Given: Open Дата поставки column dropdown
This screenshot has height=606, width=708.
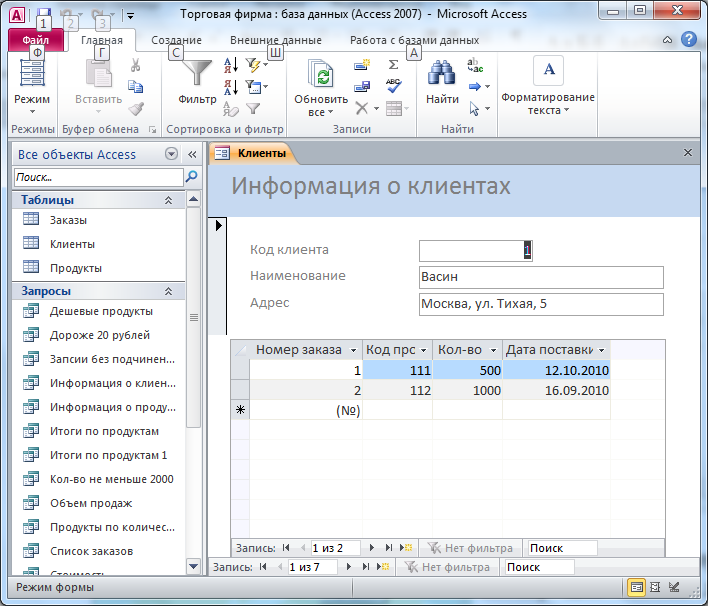Looking at the screenshot, I should point(601,350).
